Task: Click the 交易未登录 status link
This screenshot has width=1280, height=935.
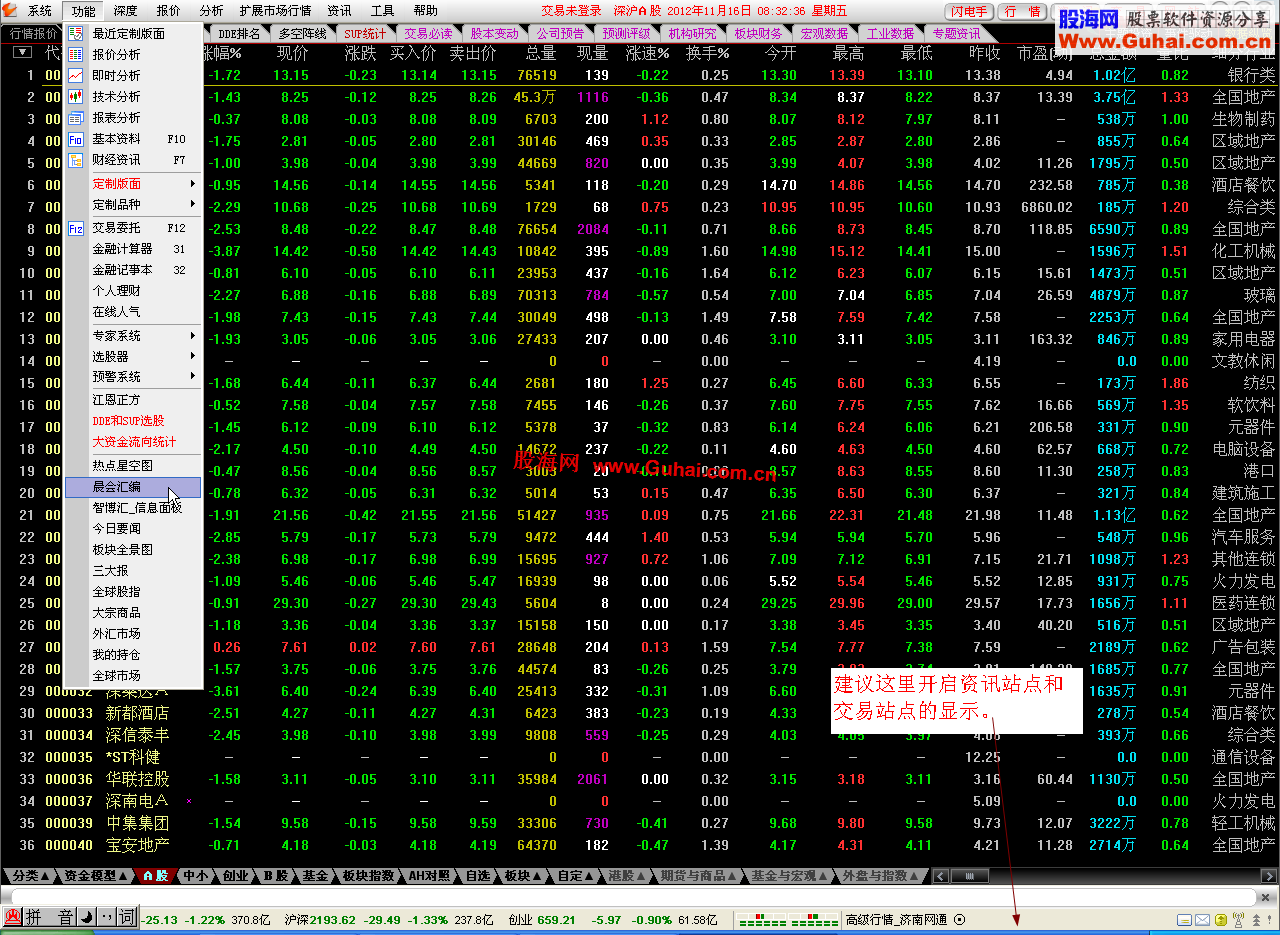Action: click(x=572, y=11)
